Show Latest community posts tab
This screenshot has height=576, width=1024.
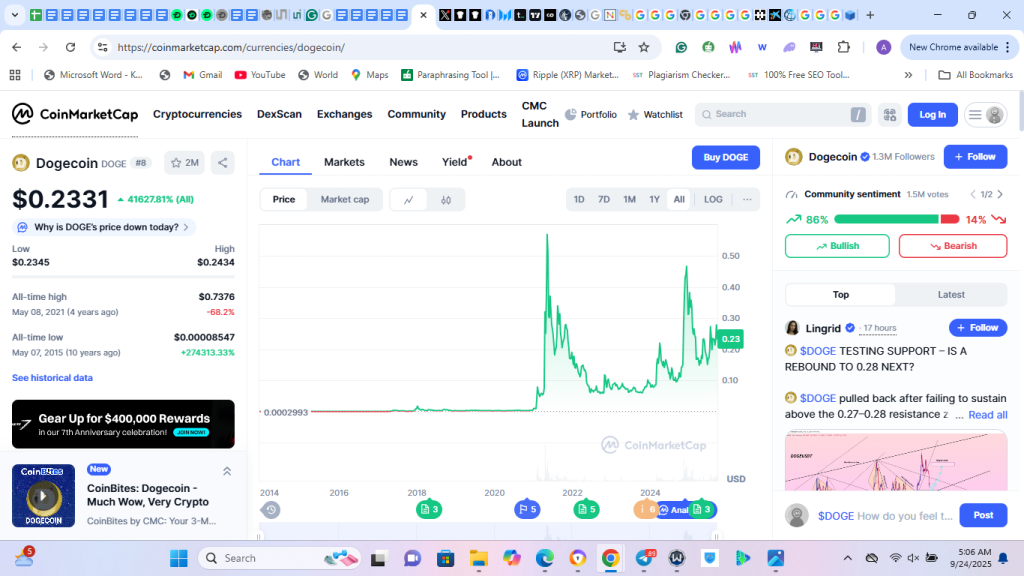[951, 295]
